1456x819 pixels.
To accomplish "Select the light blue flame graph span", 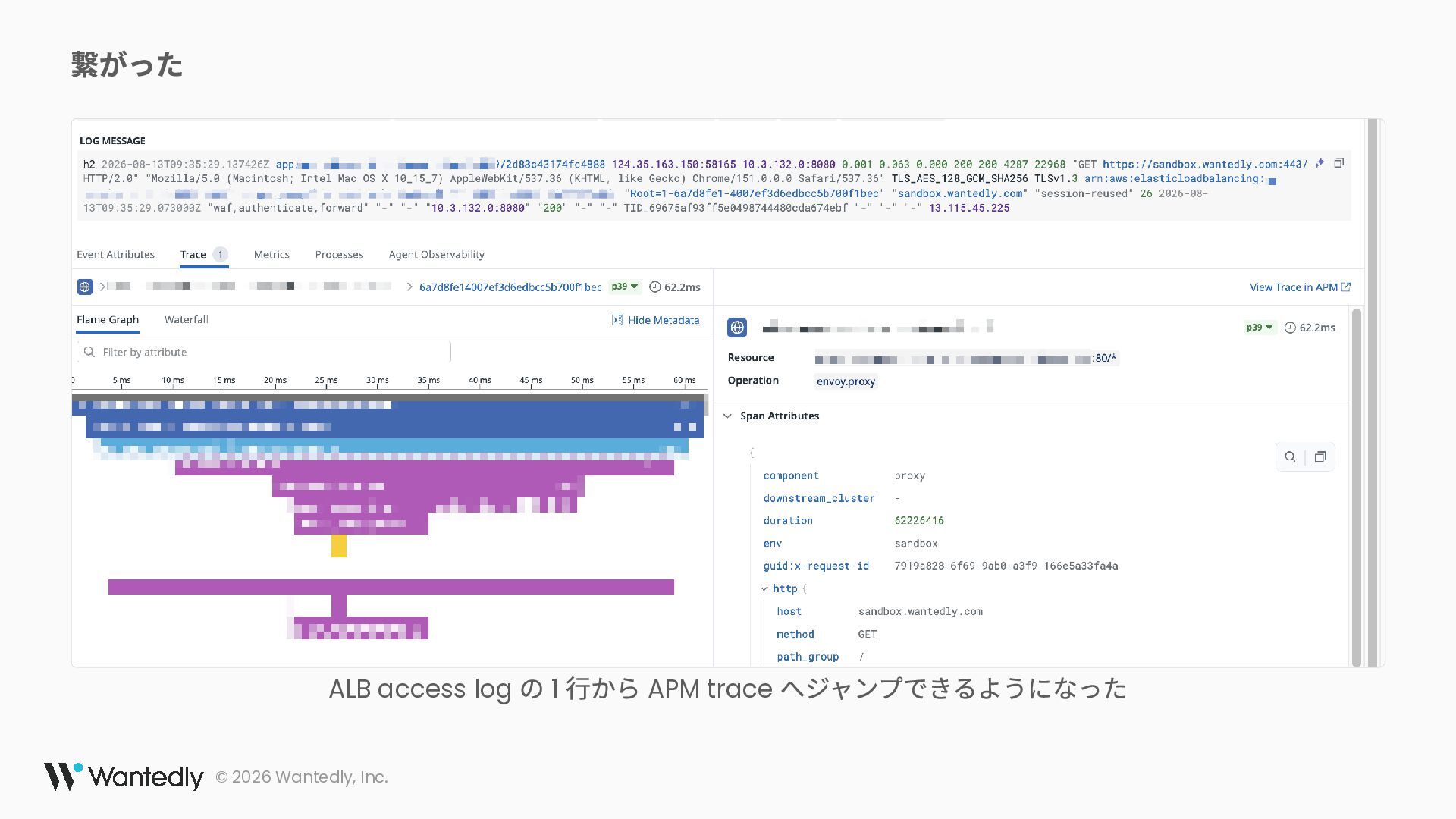I will [x=394, y=446].
